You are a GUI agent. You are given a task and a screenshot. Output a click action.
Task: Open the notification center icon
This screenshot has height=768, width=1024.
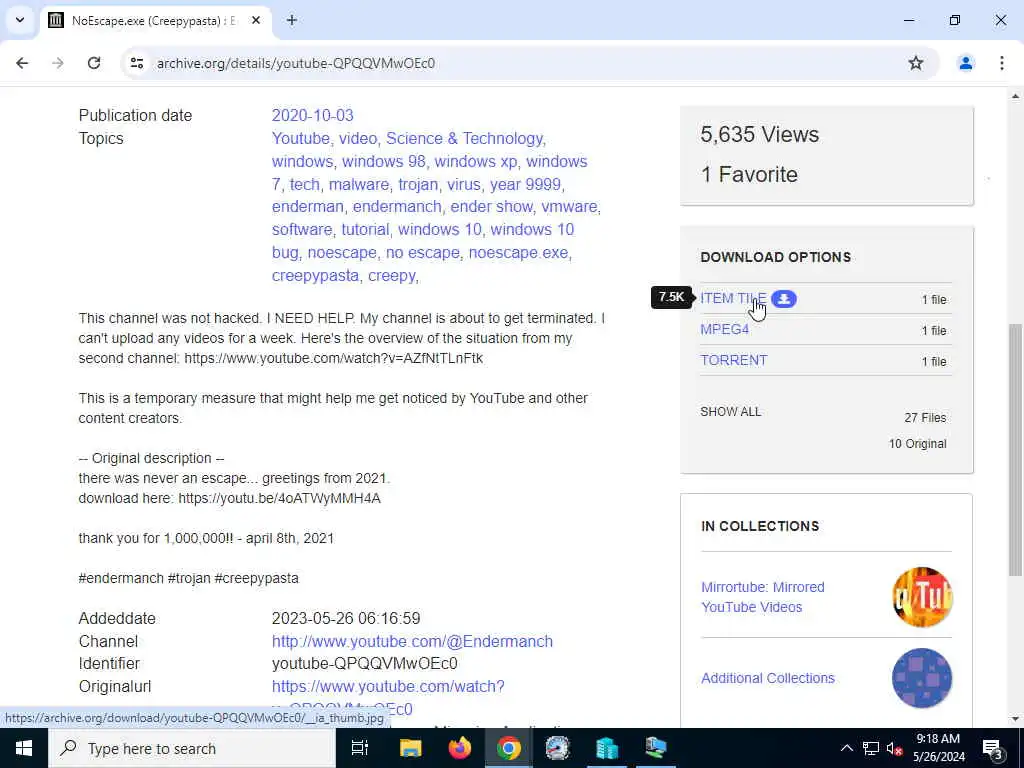coord(993,748)
